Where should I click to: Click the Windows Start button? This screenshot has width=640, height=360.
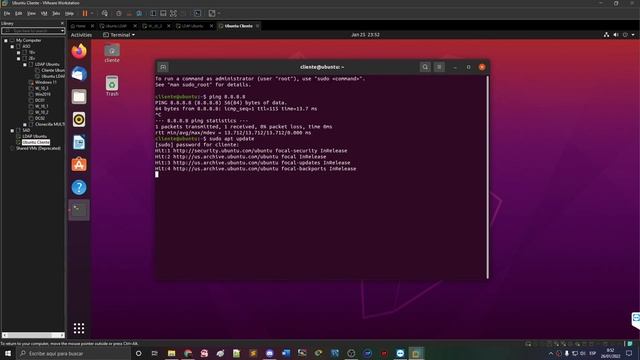coord(8,353)
